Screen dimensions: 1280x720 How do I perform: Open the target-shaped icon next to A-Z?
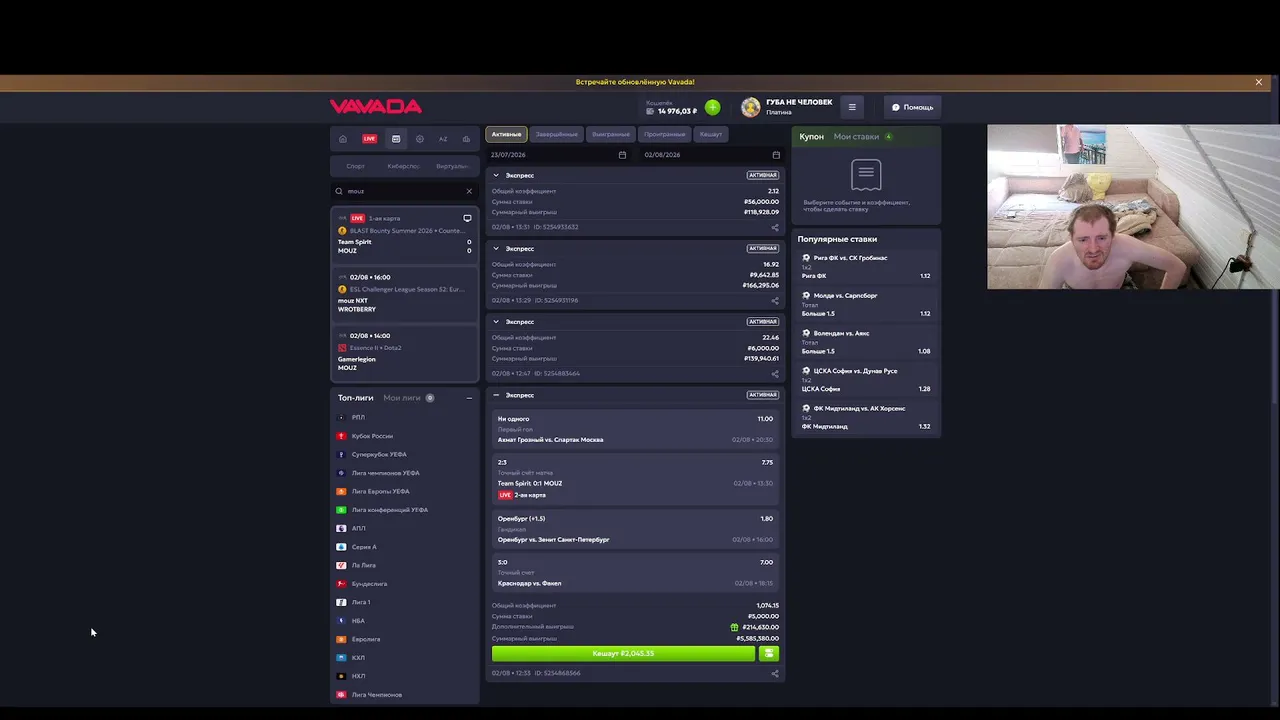[420, 139]
